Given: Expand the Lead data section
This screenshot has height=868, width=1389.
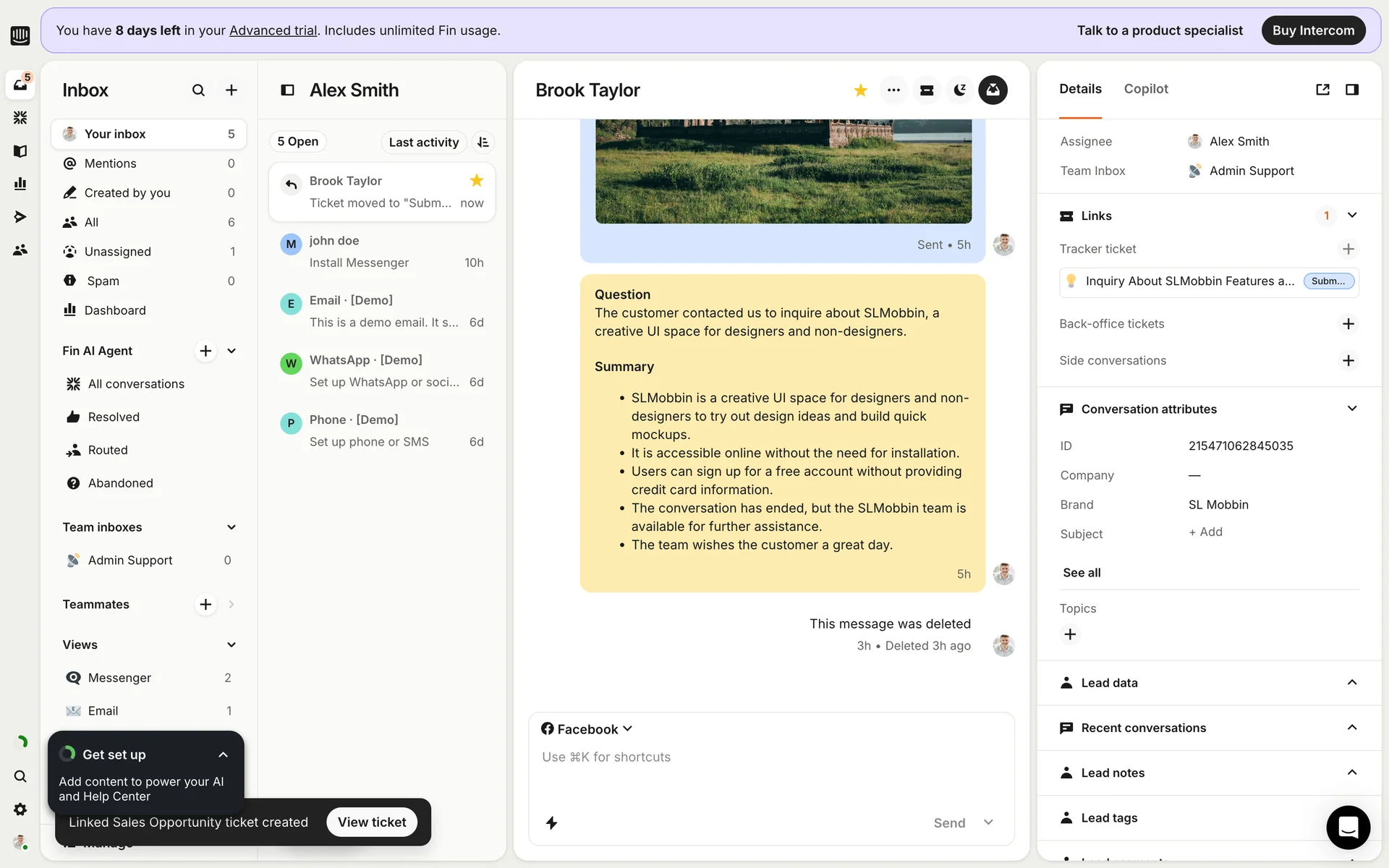Looking at the screenshot, I should [x=1351, y=683].
